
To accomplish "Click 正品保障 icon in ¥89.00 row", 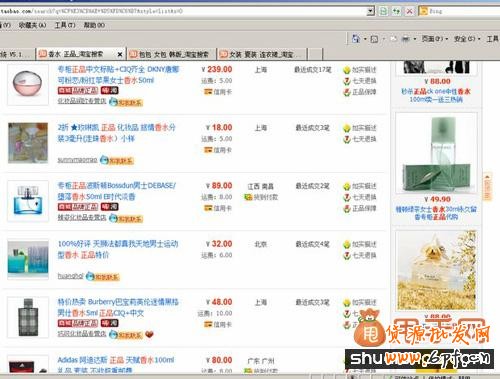I will [x=347, y=209].
